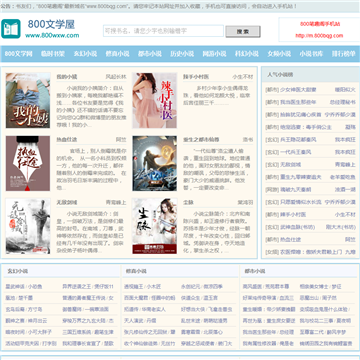View the 热血仕途 book cover
Screen dimensions: 360x360
click(x=28, y=163)
